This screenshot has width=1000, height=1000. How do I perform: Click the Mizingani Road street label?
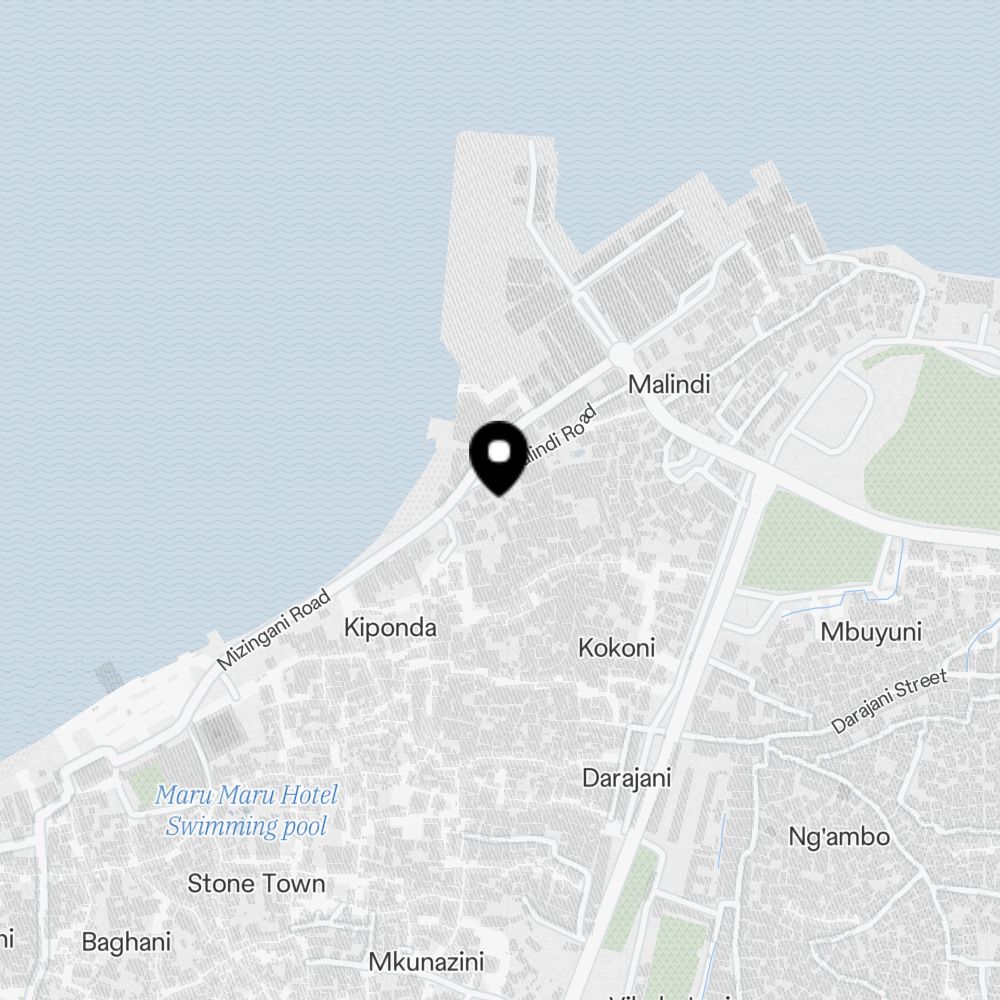(274, 629)
